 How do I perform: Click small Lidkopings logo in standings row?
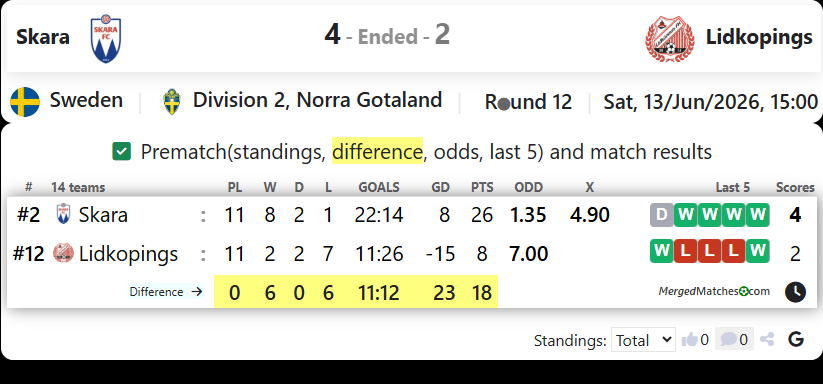point(63,253)
